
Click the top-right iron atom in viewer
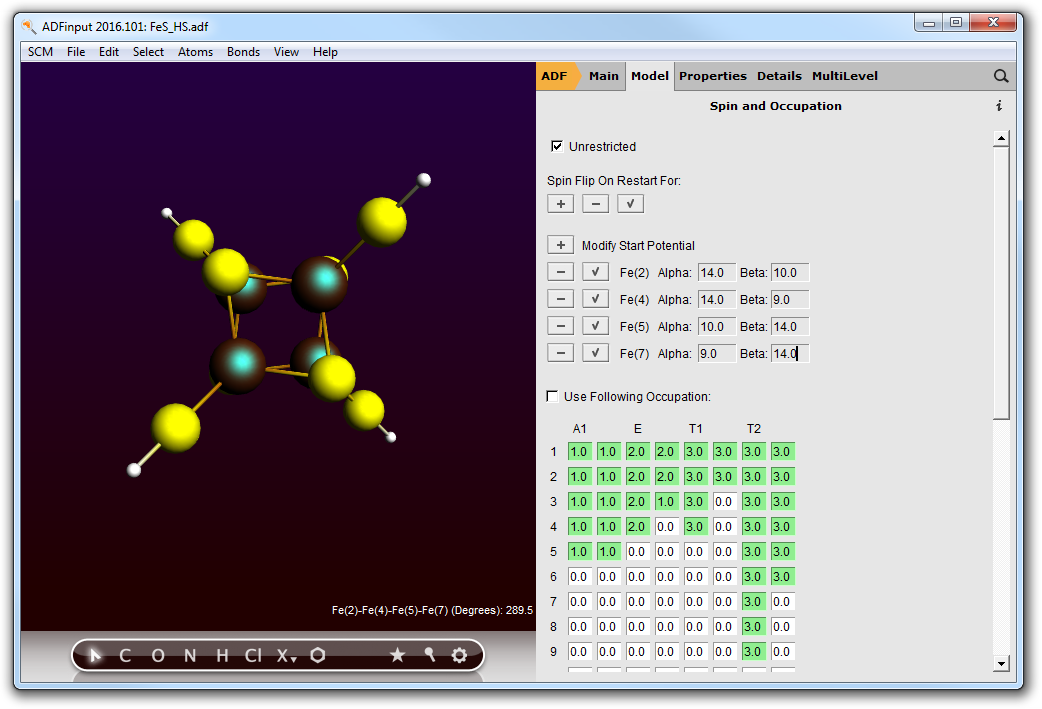click(320, 284)
